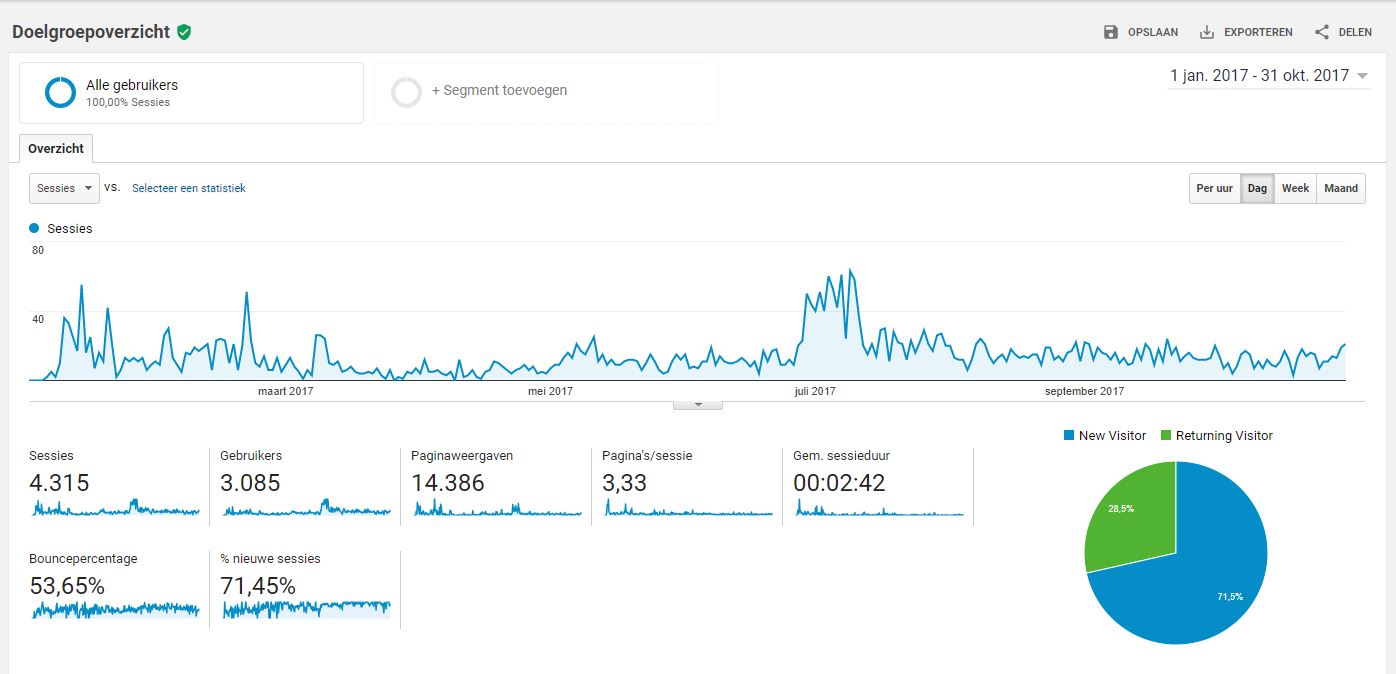The image size is (1396, 674).
Task: Click the Delen share icon
Action: pyautogui.click(x=1322, y=32)
